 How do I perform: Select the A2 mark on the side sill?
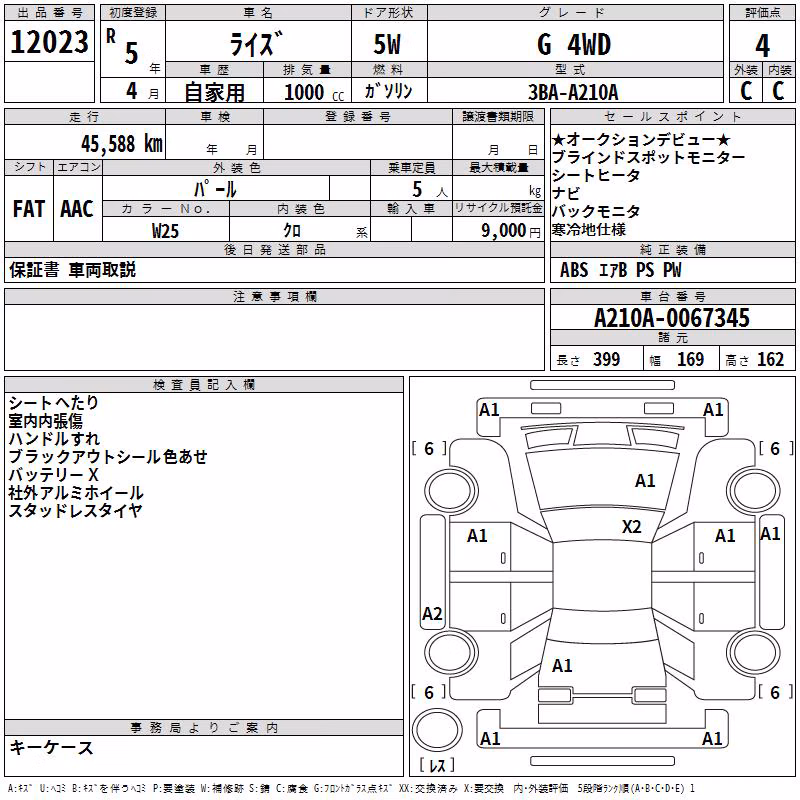(432, 614)
